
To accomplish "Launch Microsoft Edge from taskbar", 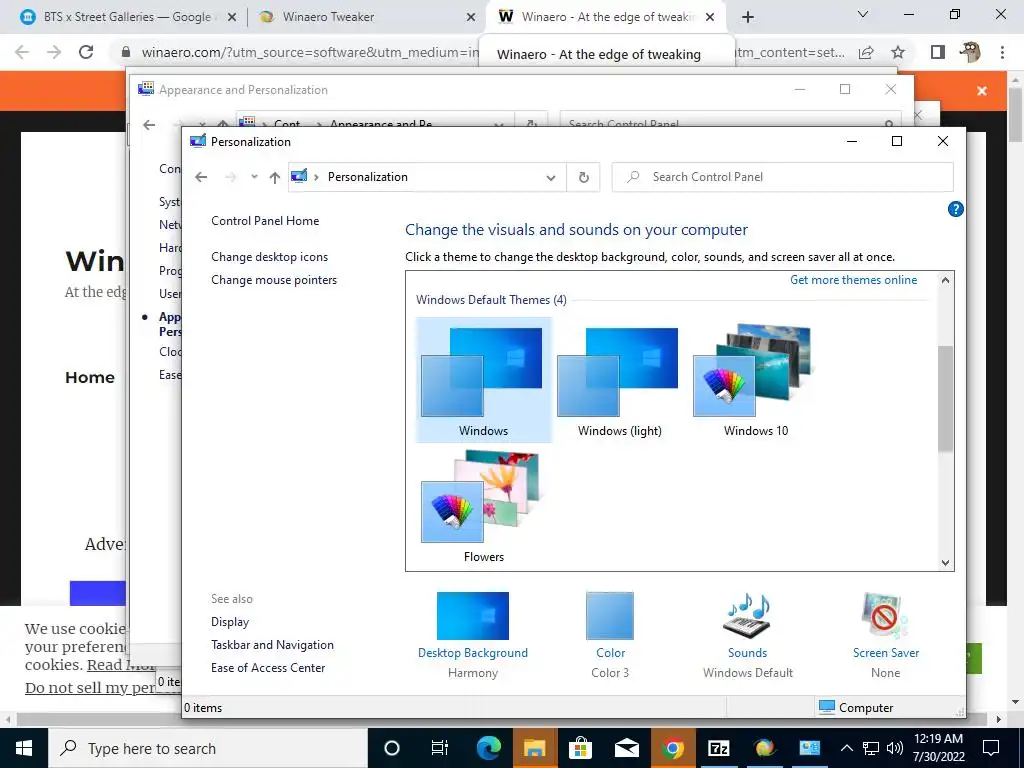I will coord(488,748).
